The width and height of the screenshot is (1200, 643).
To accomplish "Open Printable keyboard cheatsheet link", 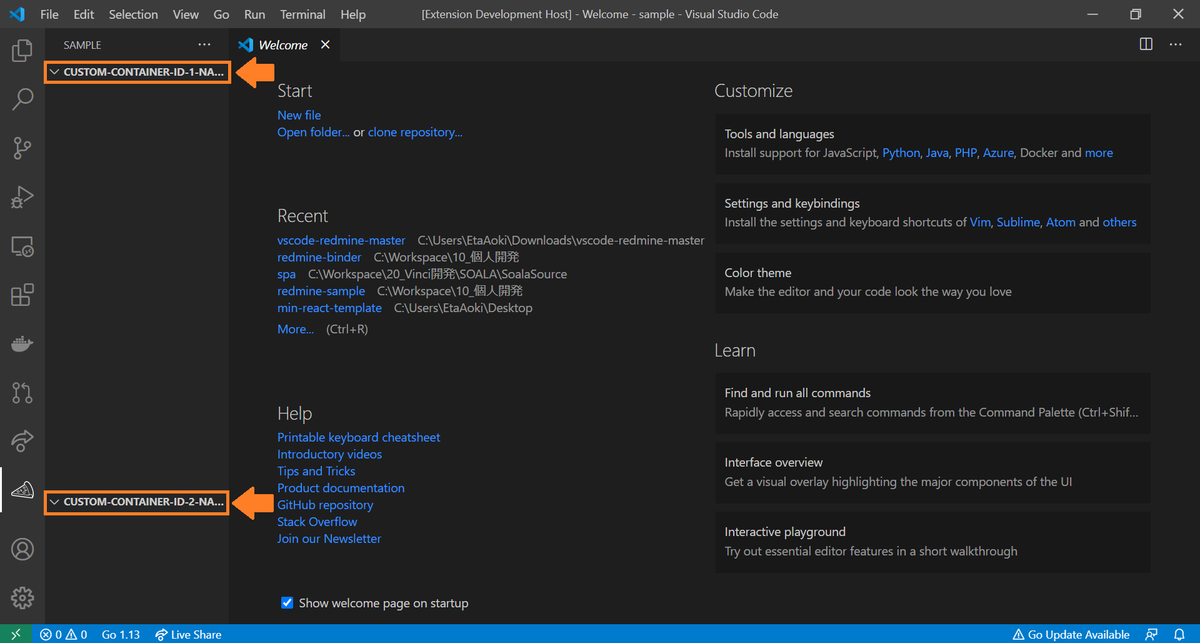I will 358,437.
